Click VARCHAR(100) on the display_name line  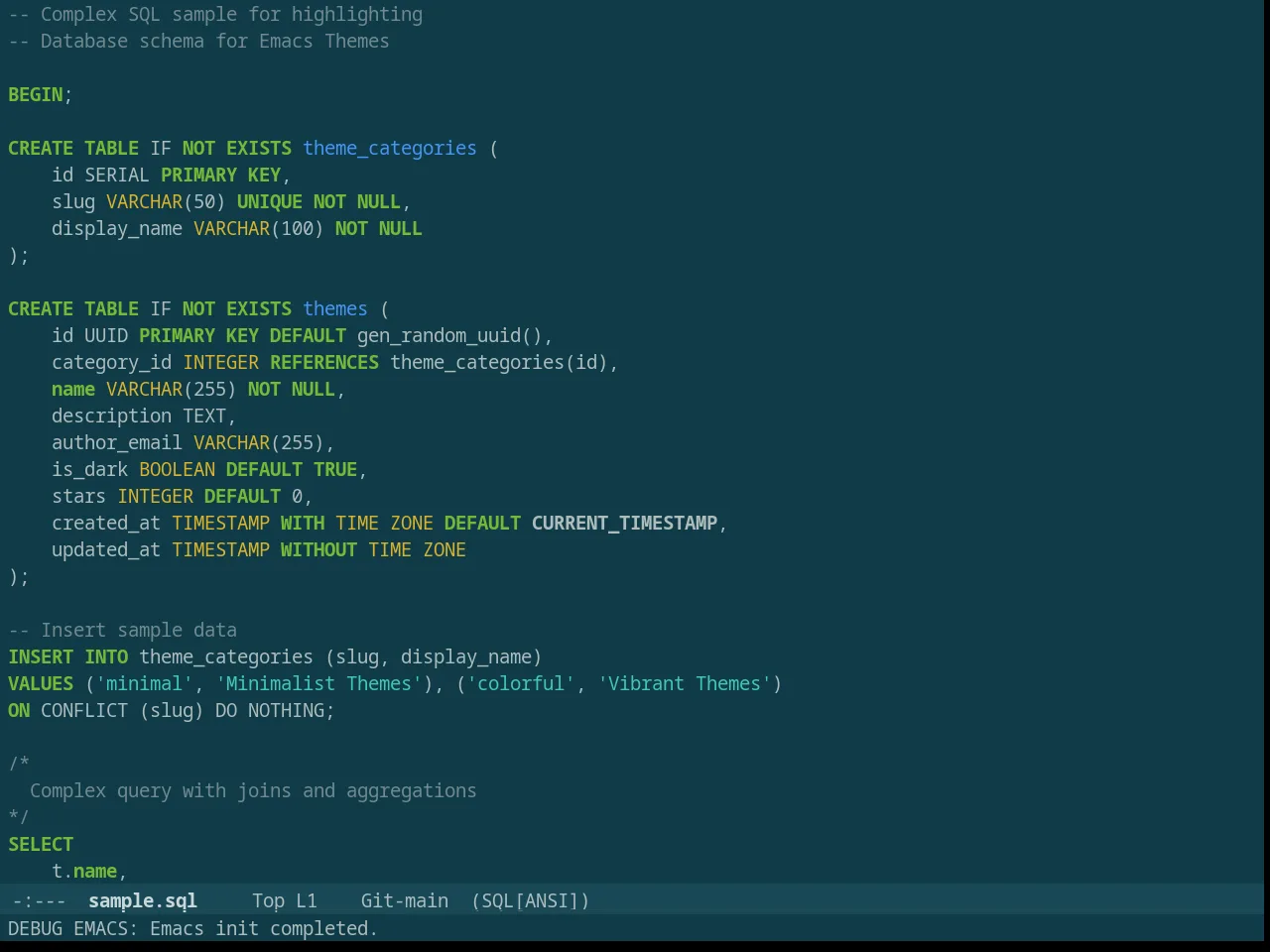pos(259,228)
